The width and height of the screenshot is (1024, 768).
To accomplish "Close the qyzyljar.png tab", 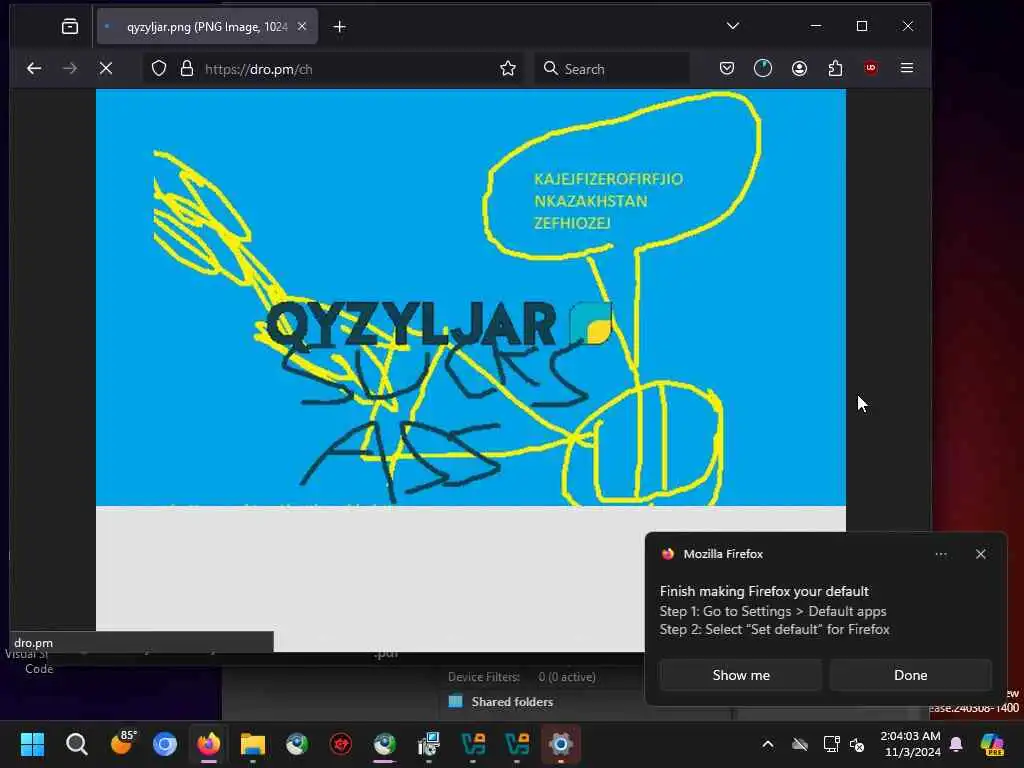I will pyautogui.click(x=302, y=27).
